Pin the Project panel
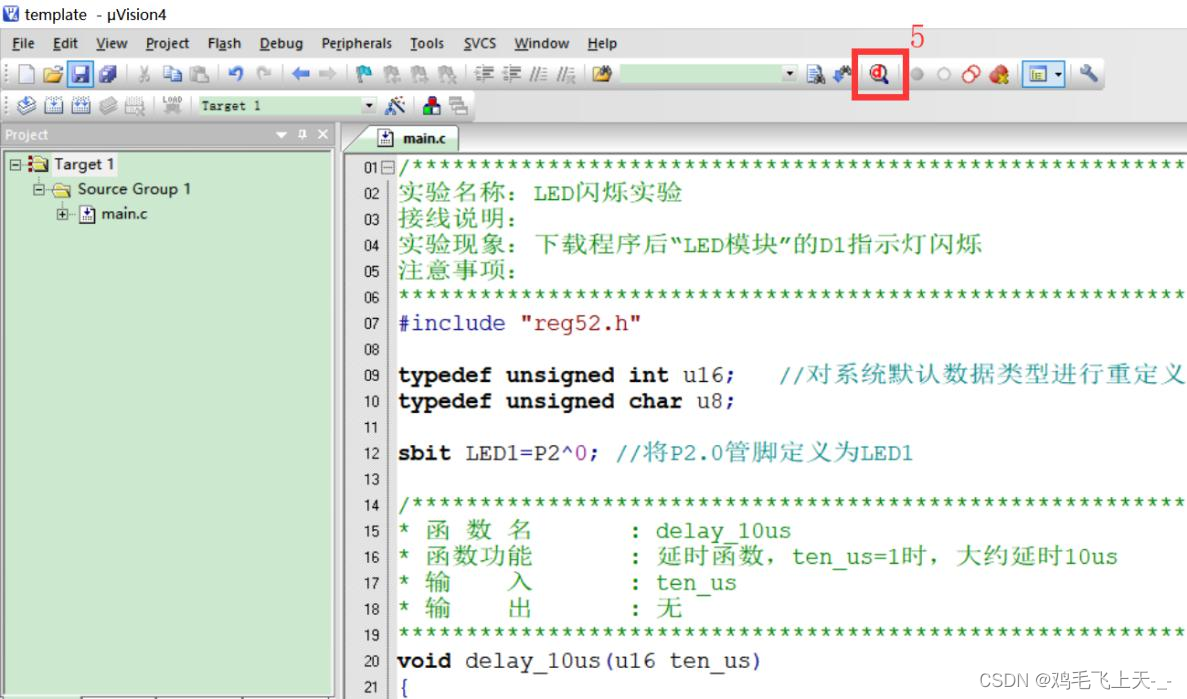 [x=302, y=134]
